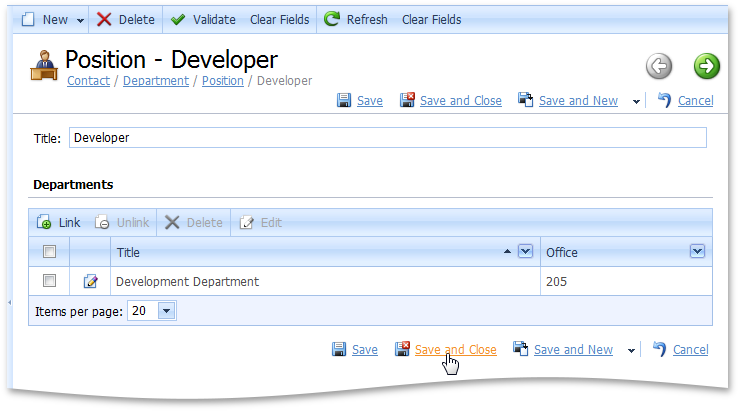Click the top Cancel undo arrow icon
The height and width of the screenshot is (414, 741).
point(664,100)
